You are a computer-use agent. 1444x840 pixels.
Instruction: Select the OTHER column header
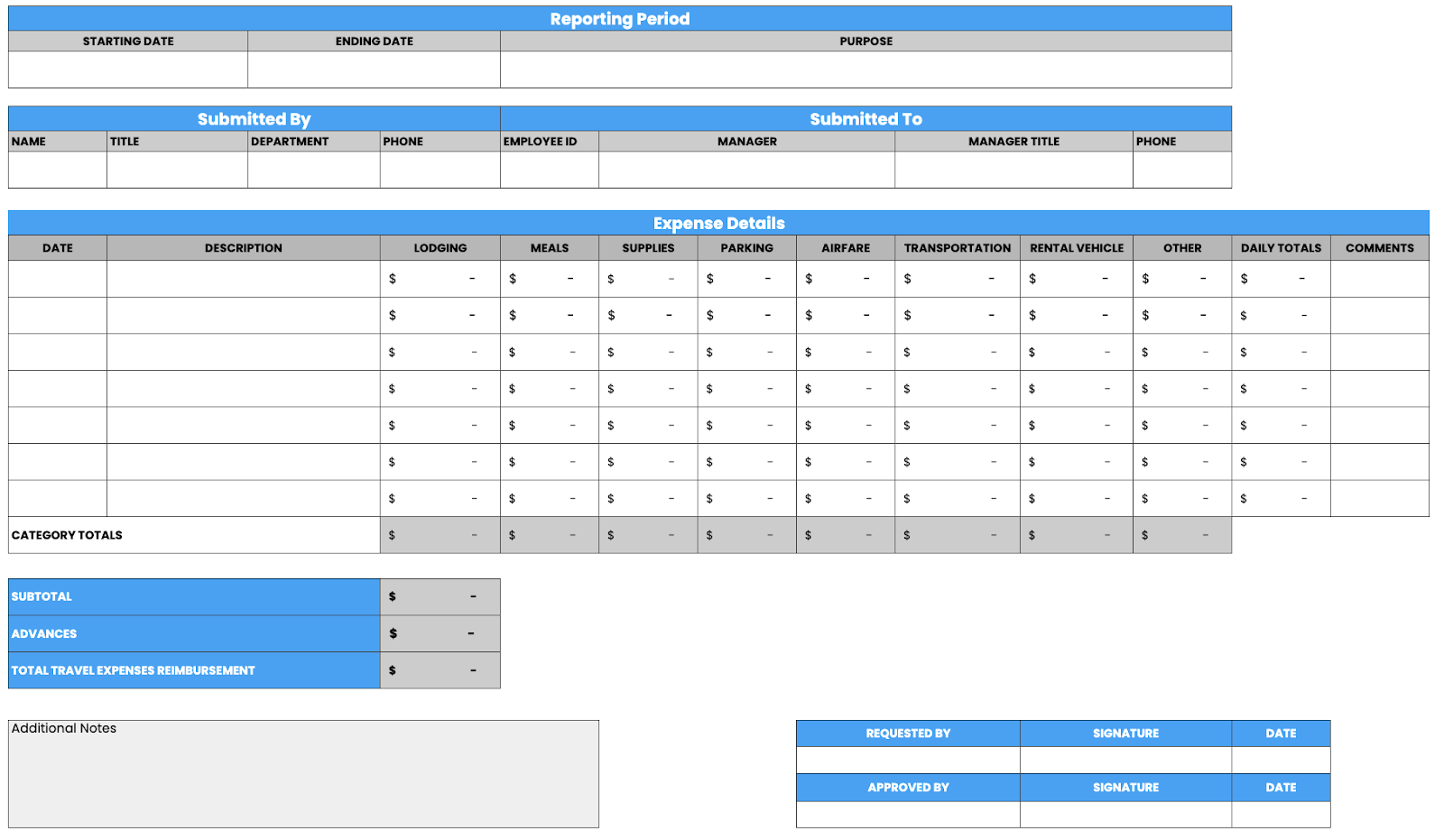[x=1182, y=248]
